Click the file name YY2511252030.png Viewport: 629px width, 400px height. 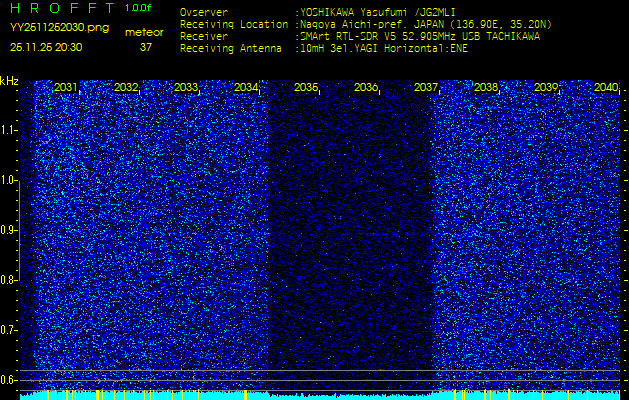pos(59,28)
